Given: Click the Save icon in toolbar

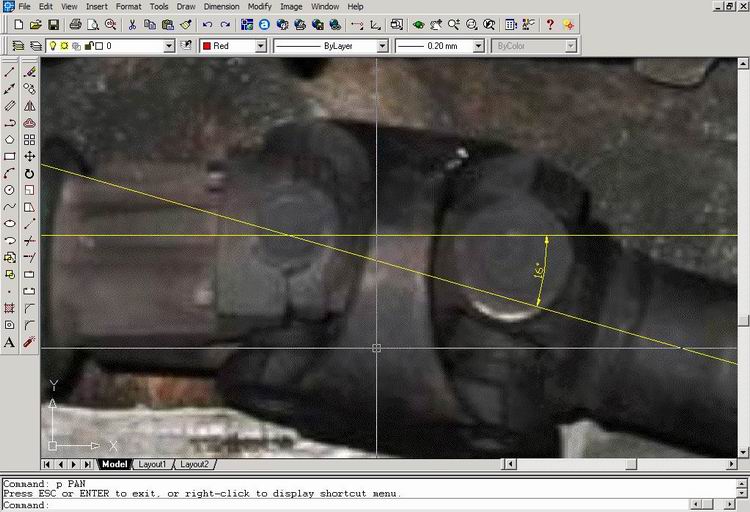Looking at the screenshot, I should [x=51, y=24].
